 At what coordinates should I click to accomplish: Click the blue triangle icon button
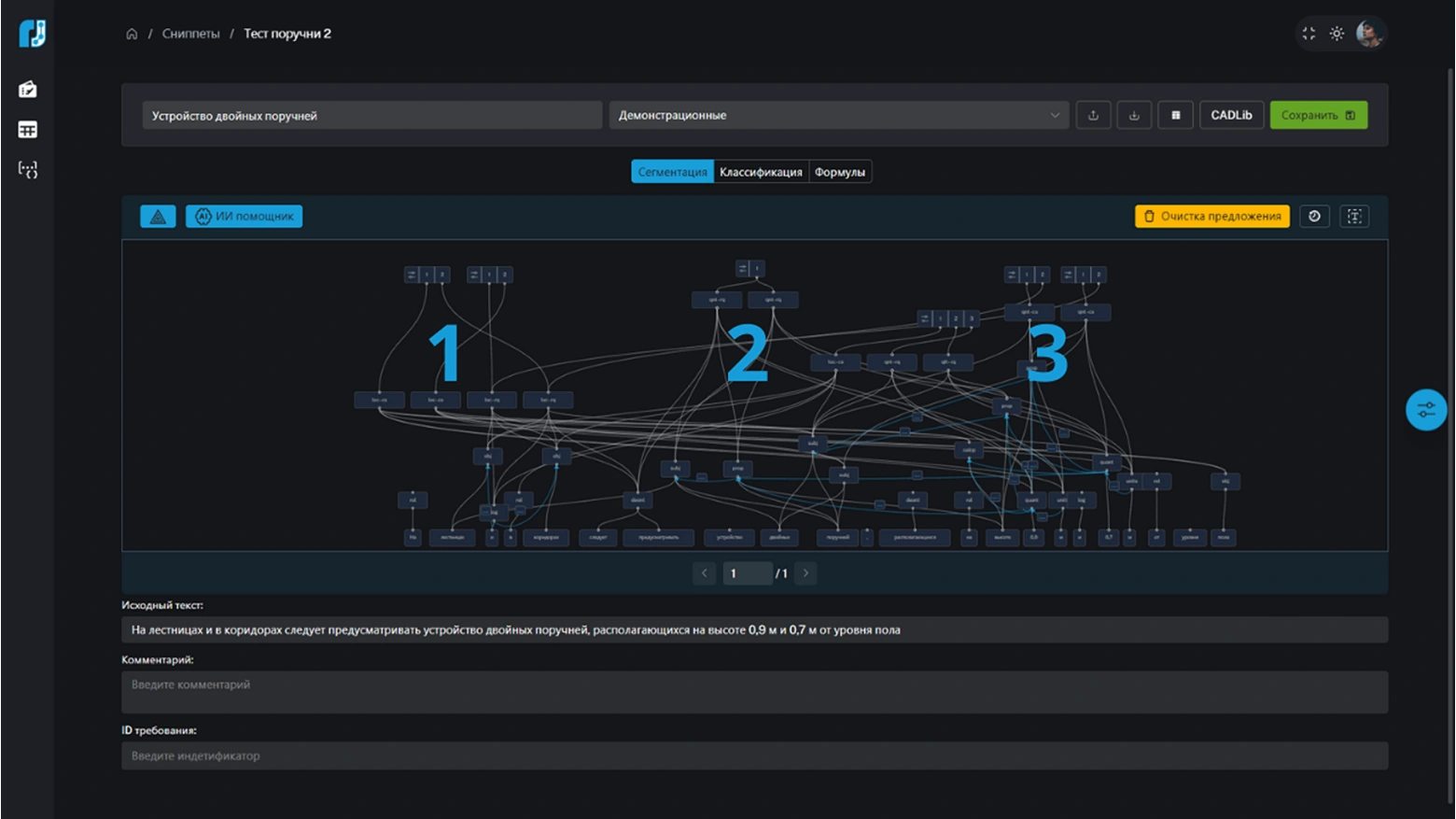pyautogui.click(x=158, y=217)
